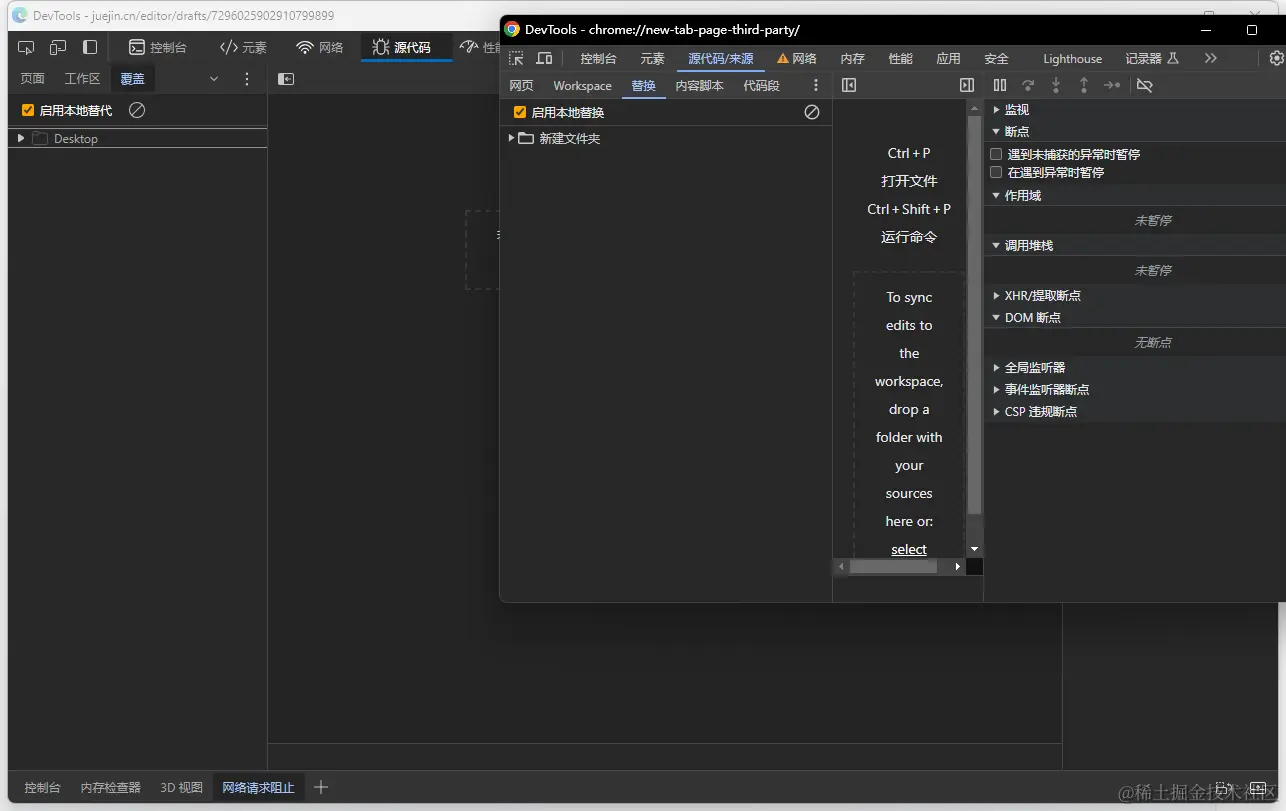Toggle the activity bar dock icon in Edge DevTools
1286x811 pixels.
[90, 47]
